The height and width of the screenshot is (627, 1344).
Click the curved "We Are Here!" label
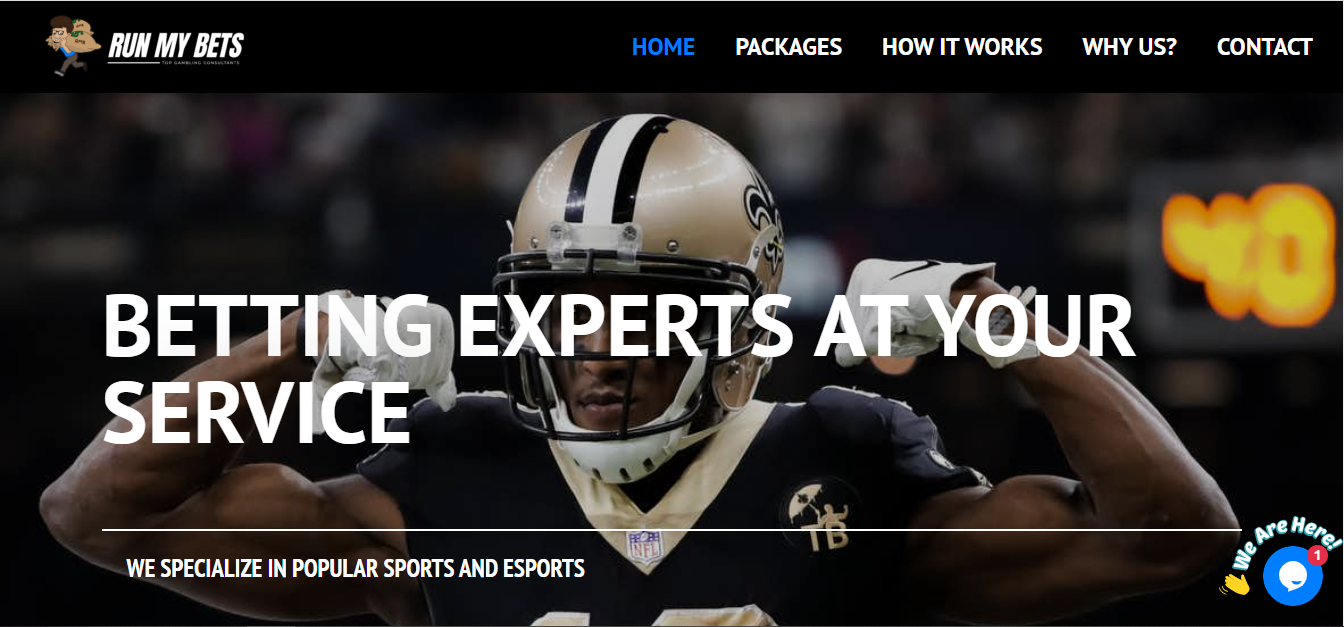[x=1286, y=541]
